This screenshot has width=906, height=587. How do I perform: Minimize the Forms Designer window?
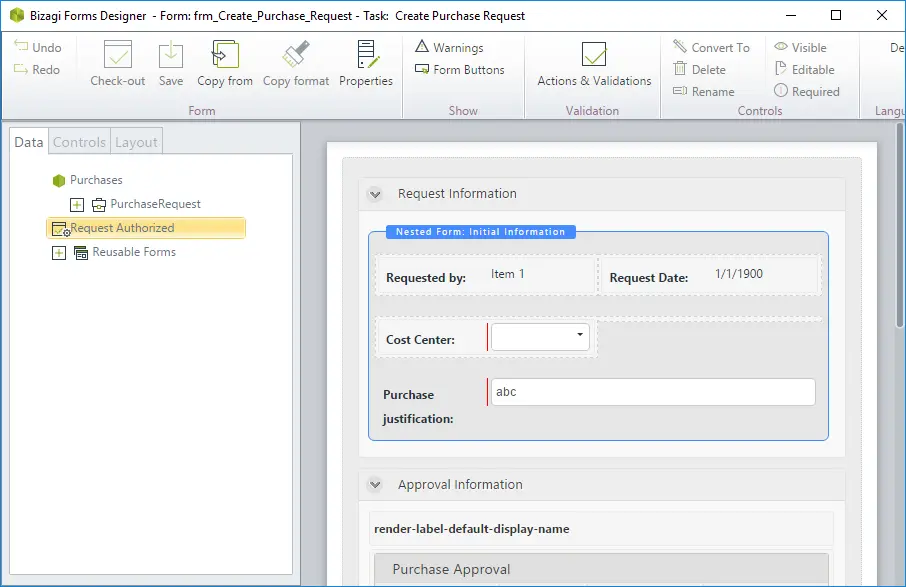791,16
